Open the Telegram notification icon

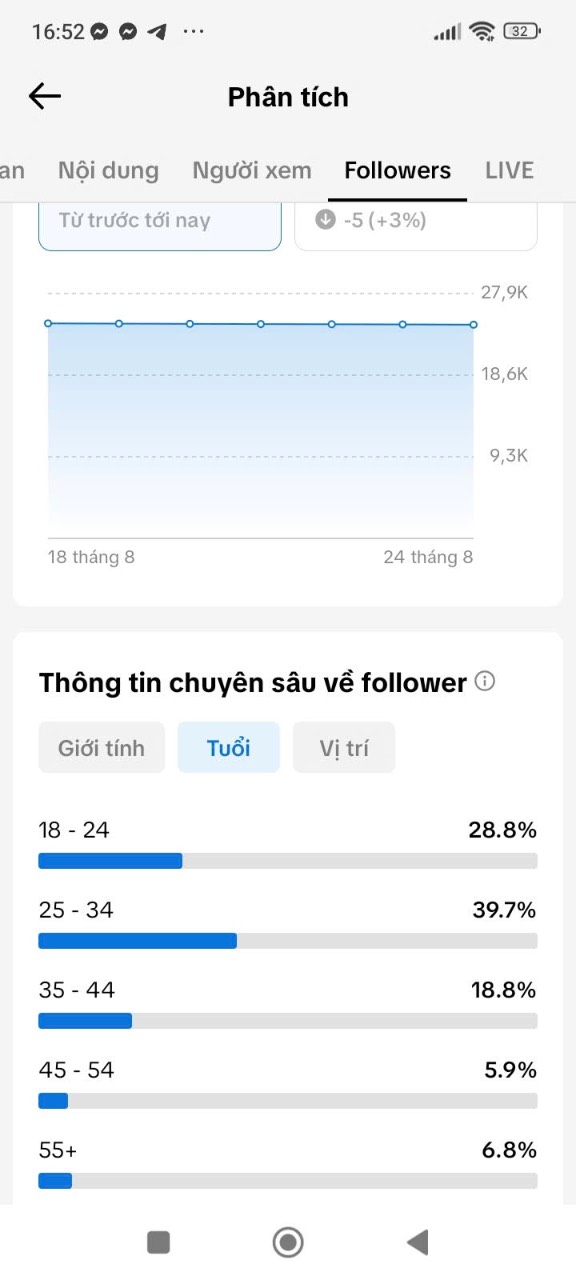point(156,32)
